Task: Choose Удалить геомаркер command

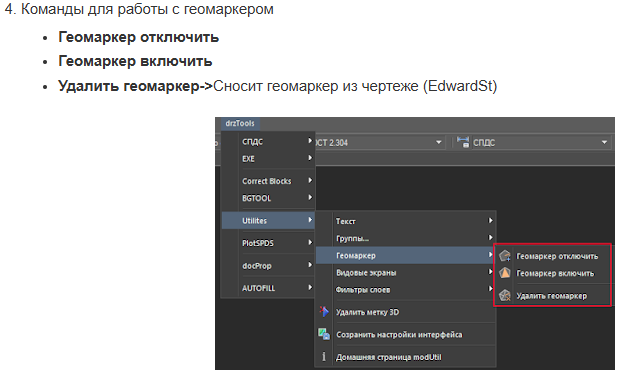Action: tap(553, 295)
